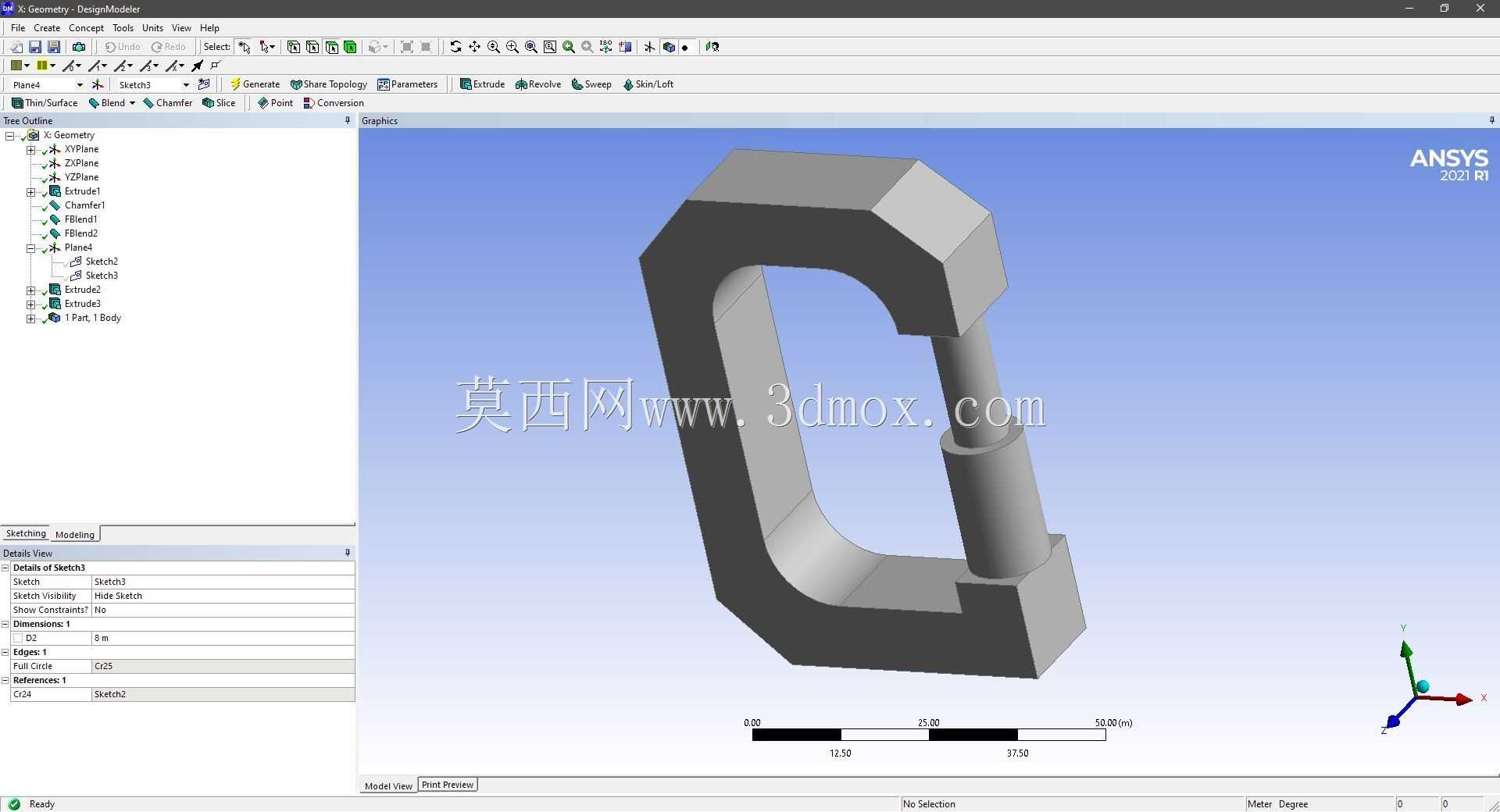
Task: Open the File menu
Action: point(18,27)
